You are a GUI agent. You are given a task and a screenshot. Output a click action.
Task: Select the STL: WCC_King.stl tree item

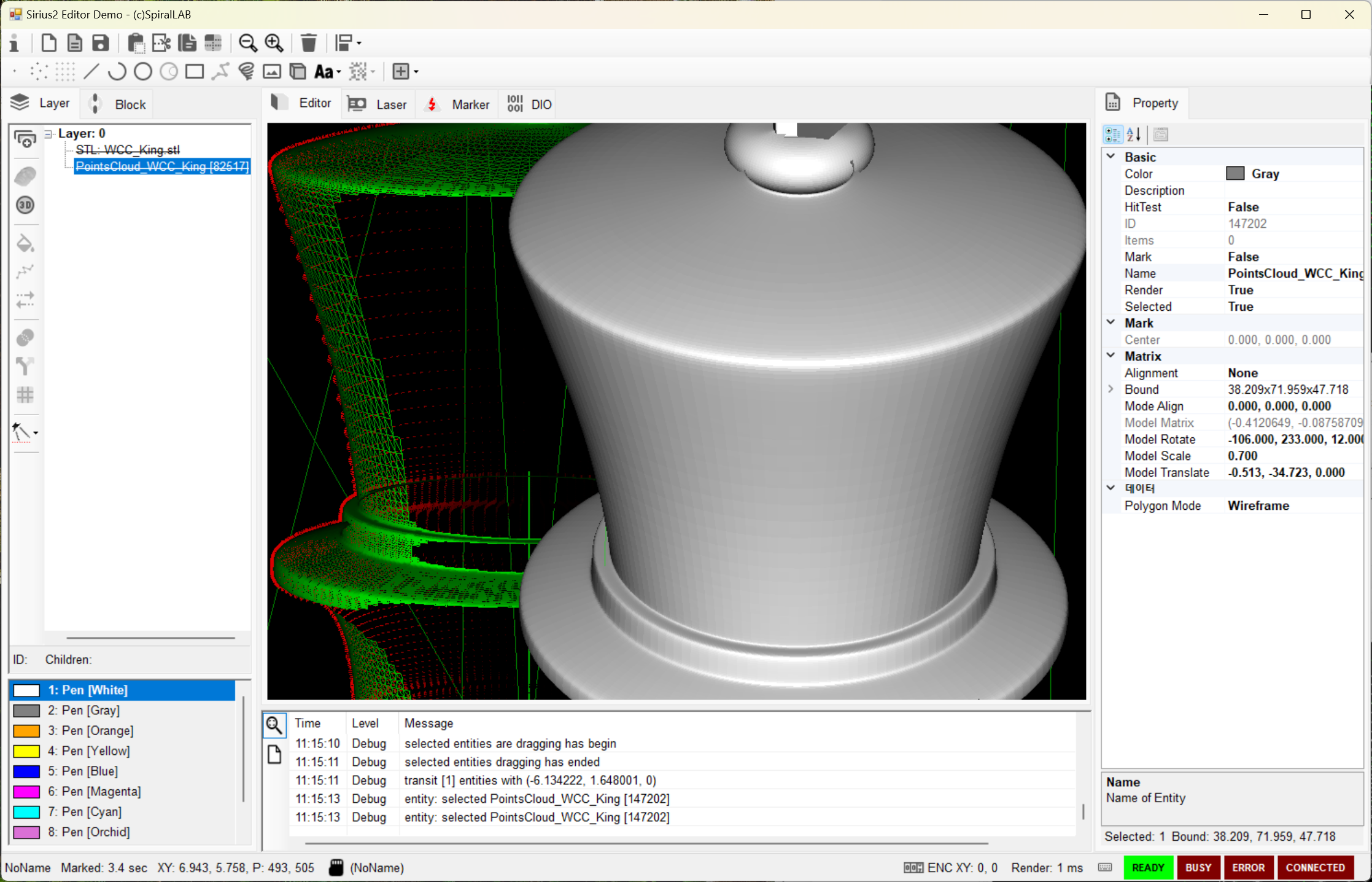pyautogui.click(x=128, y=150)
